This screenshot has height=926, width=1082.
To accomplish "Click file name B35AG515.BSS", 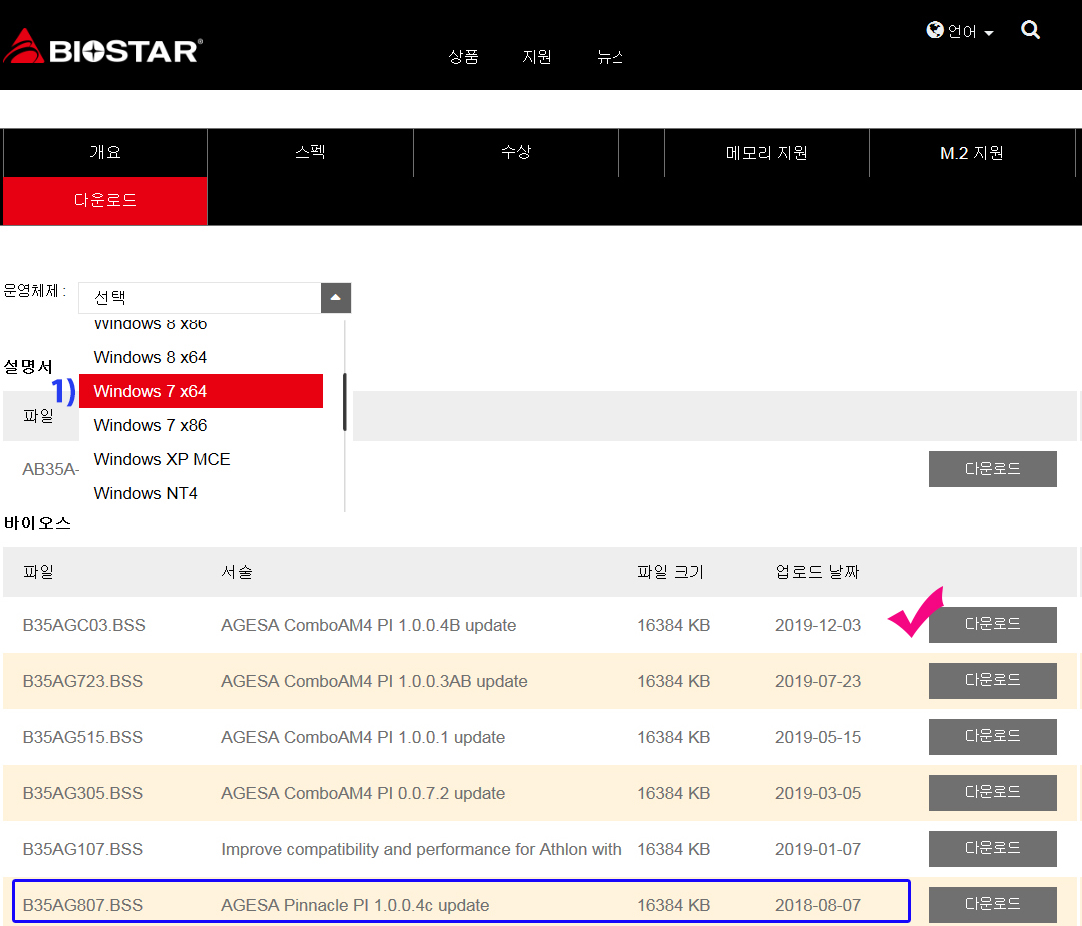I will (83, 737).
